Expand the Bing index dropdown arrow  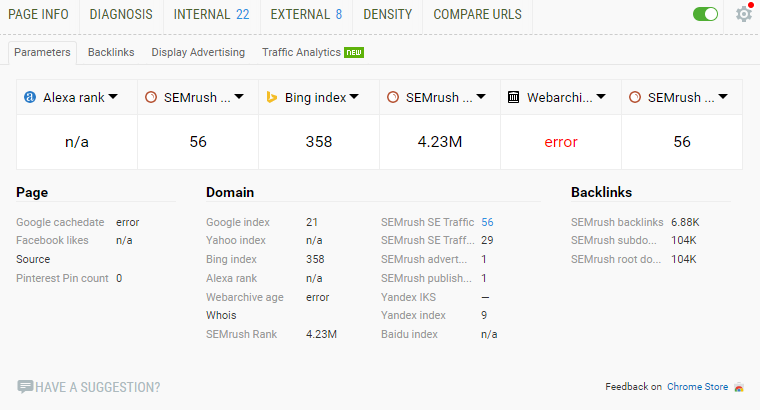point(354,97)
